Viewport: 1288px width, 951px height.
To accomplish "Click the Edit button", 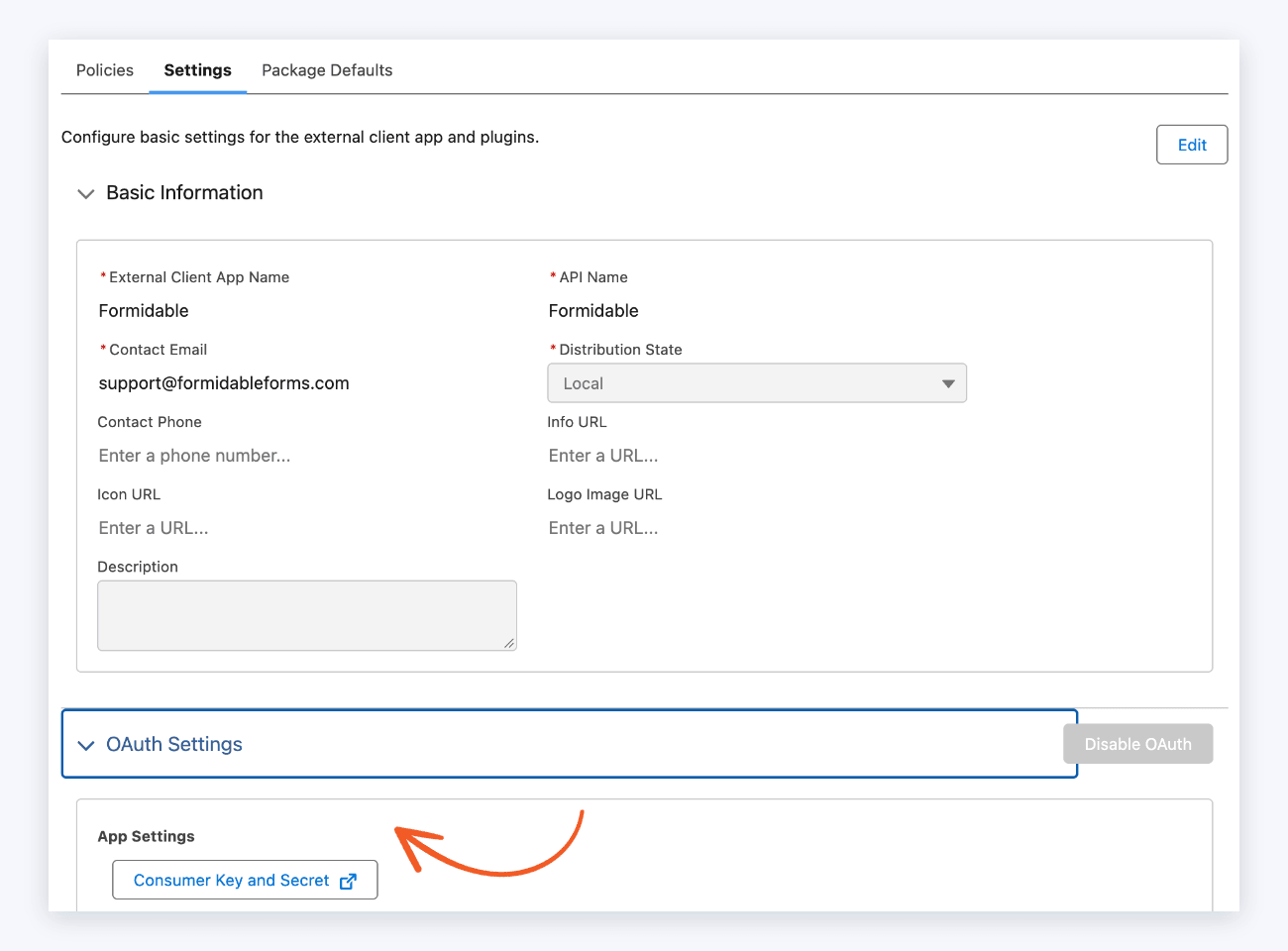I will (1192, 145).
